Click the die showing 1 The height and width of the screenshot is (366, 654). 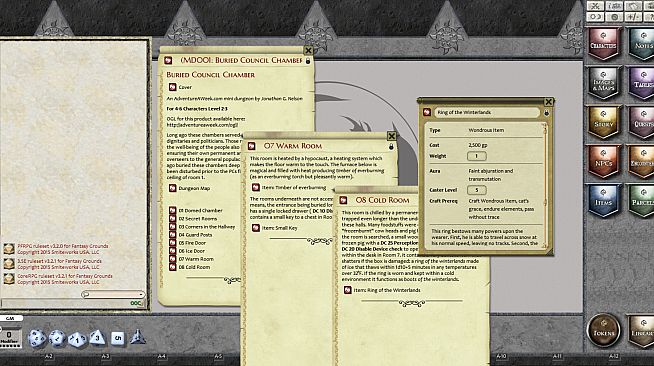point(77,339)
